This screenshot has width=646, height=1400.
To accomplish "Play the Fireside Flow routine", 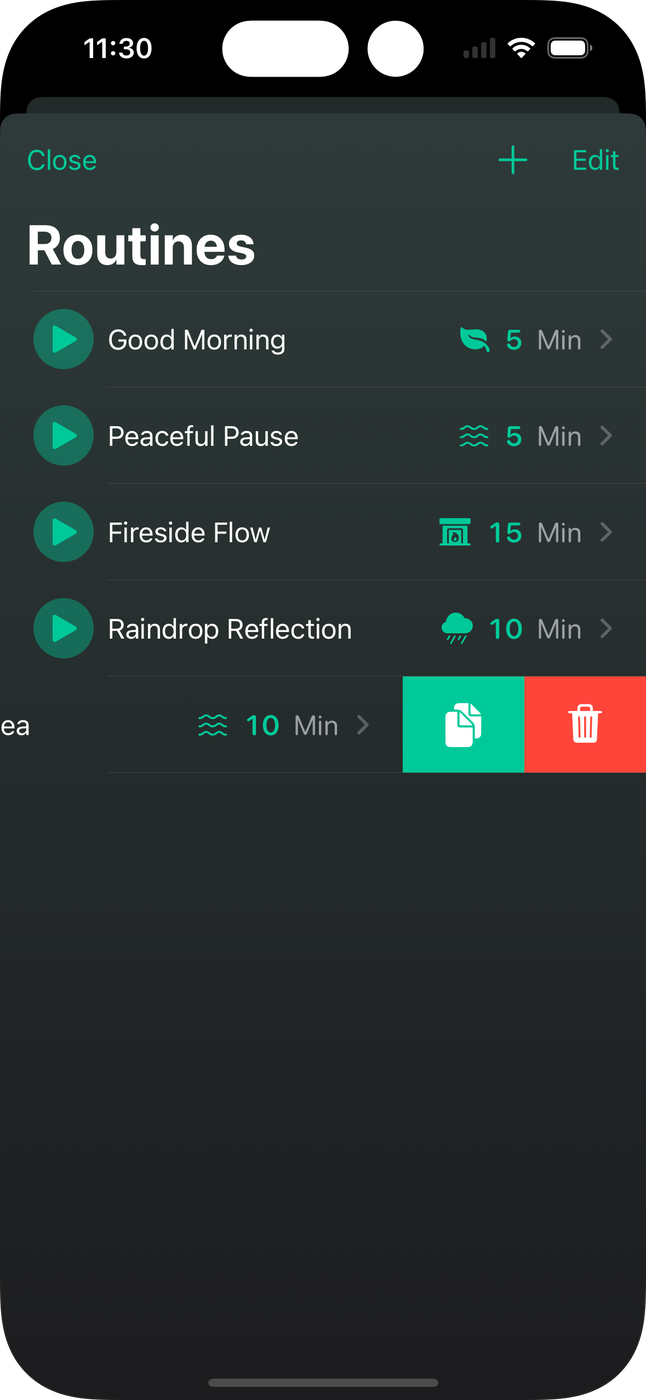I will coord(63,532).
